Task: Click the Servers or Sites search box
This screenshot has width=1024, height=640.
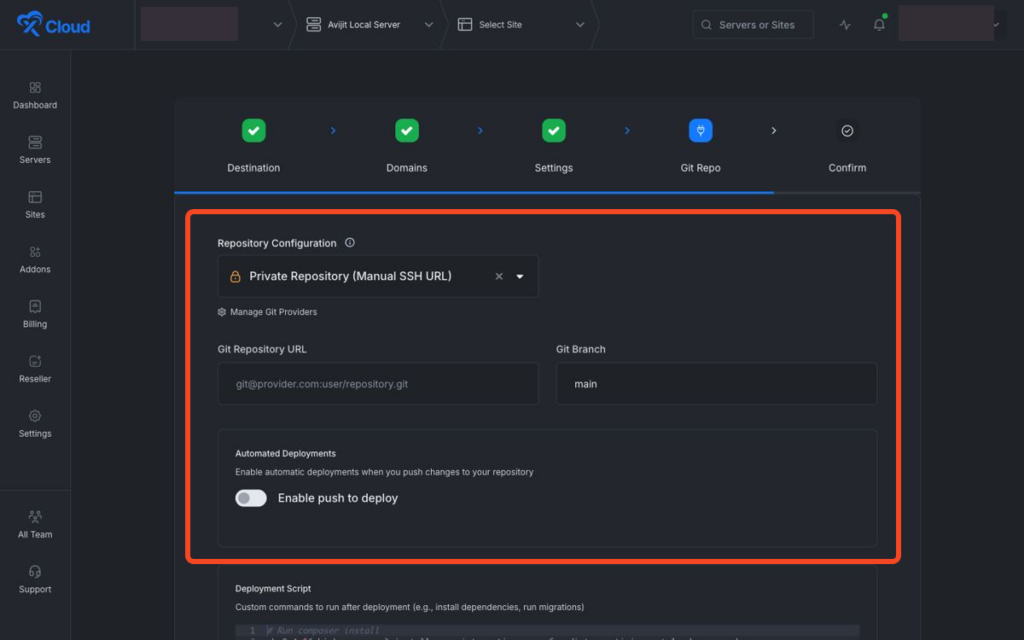Action: (753, 25)
